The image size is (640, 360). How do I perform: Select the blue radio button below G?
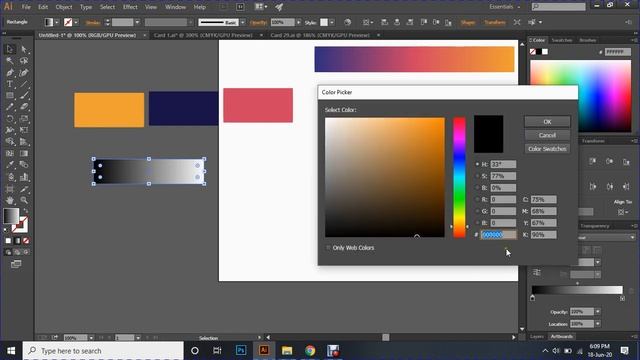[477, 223]
